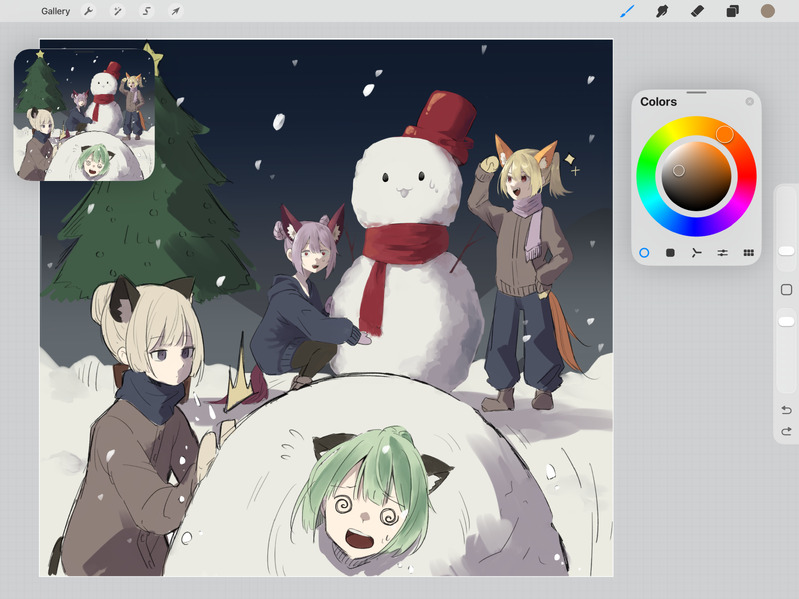Tap the reference image thumbnail

[x=84, y=115]
